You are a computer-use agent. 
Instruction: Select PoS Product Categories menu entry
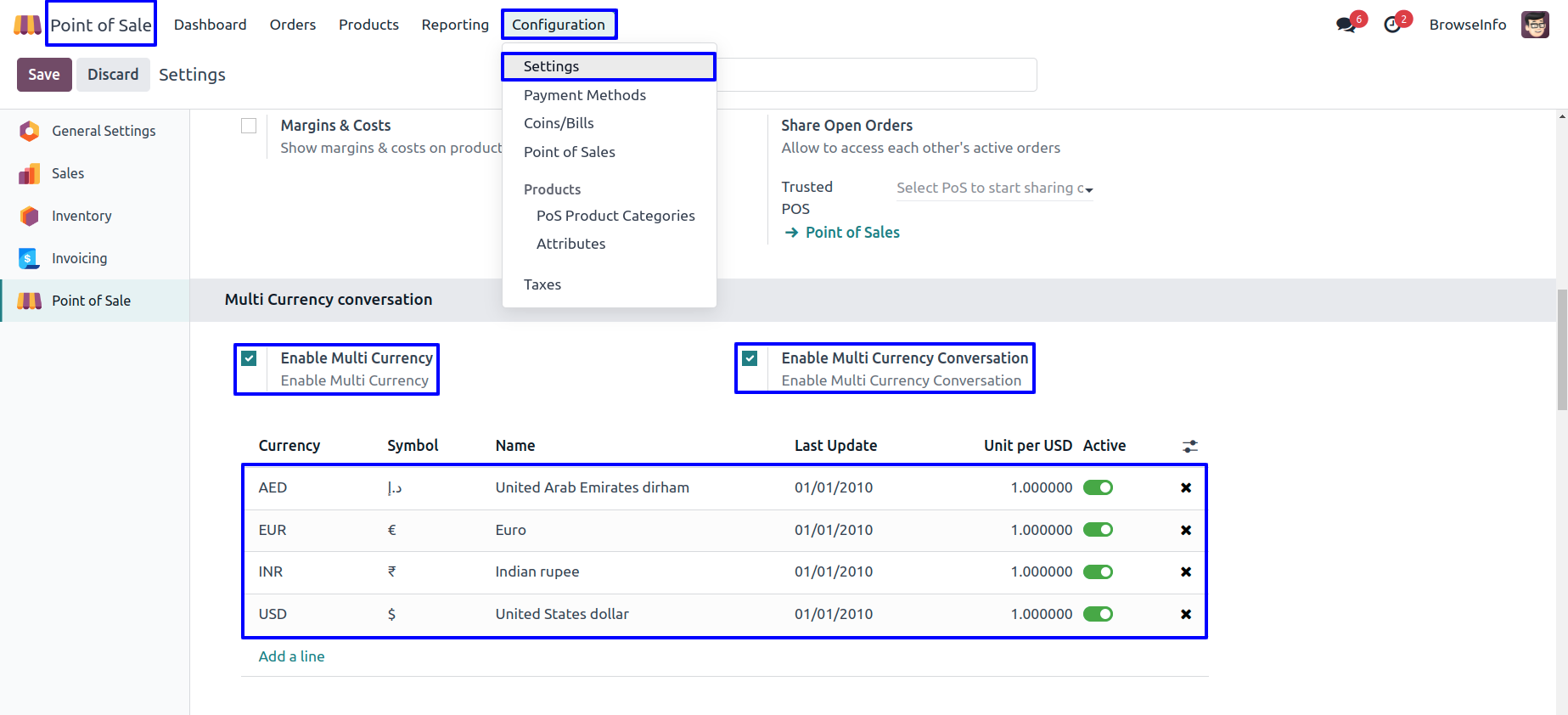[615, 216]
